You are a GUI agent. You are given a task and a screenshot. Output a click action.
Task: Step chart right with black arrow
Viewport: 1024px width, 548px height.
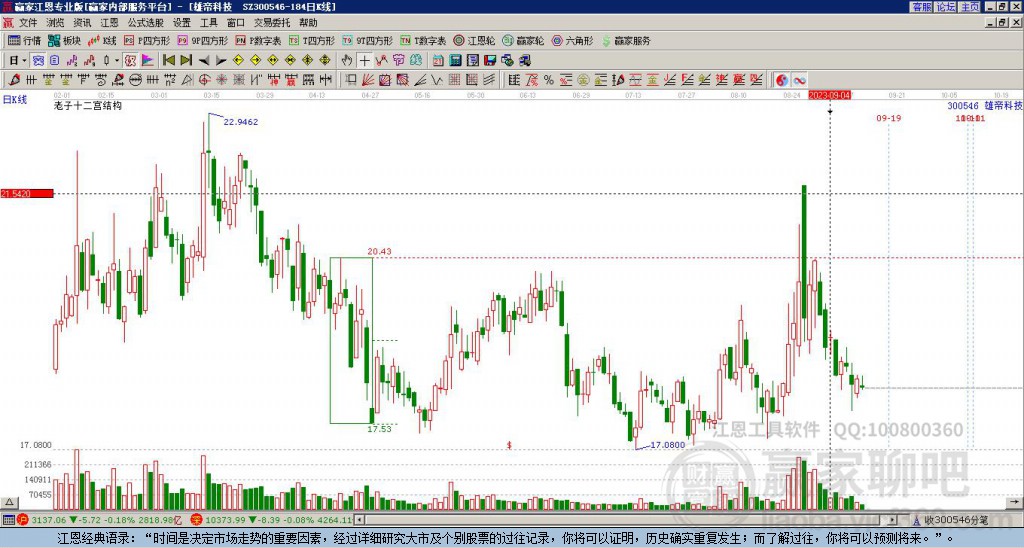point(221,61)
